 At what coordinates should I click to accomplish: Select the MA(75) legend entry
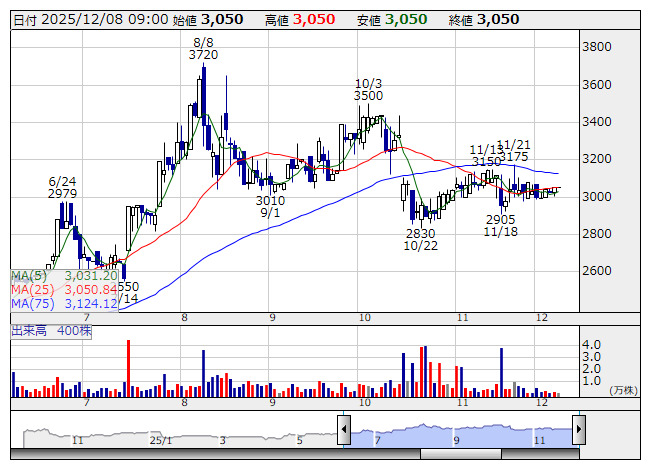pos(65,303)
